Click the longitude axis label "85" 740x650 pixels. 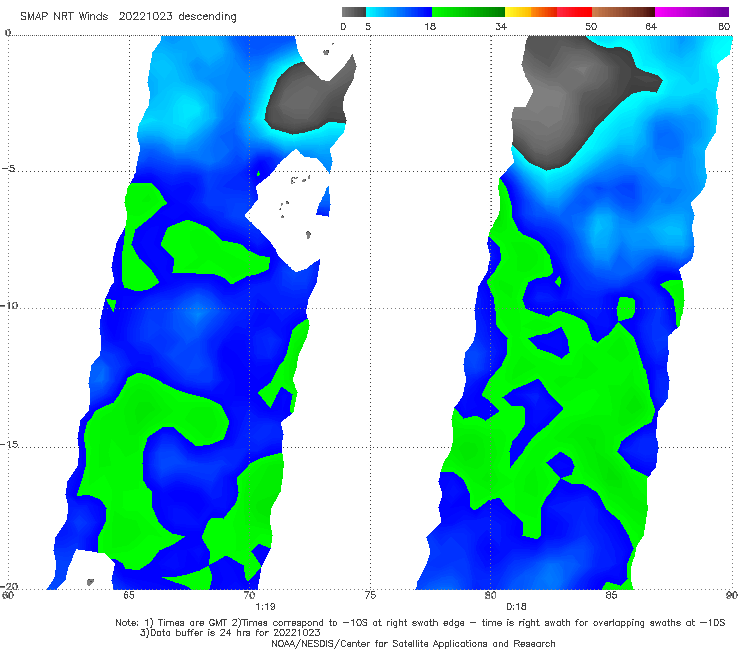pyautogui.click(x=611, y=595)
